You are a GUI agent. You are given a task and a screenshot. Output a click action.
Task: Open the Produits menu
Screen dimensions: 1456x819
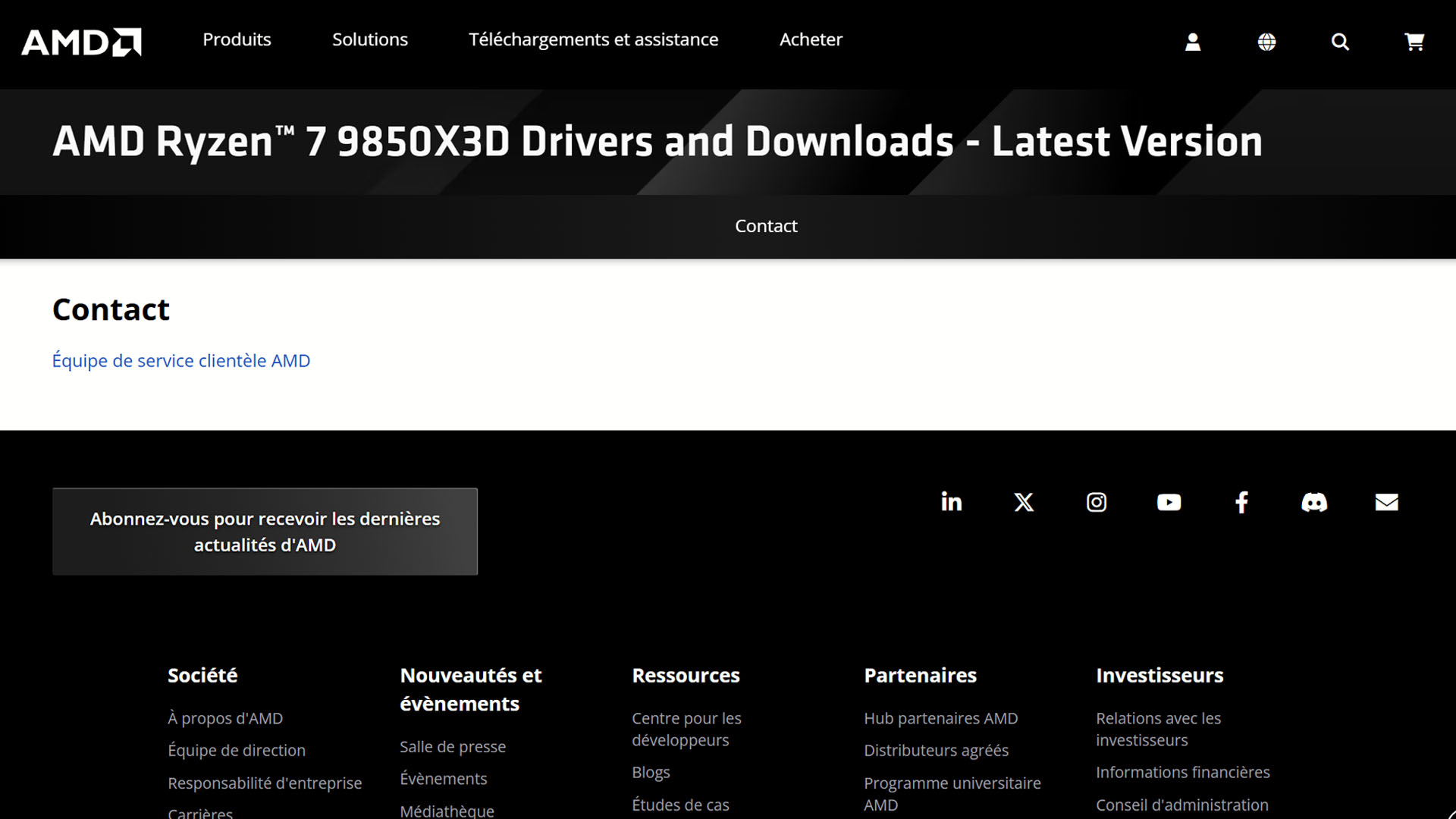point(236,39)
